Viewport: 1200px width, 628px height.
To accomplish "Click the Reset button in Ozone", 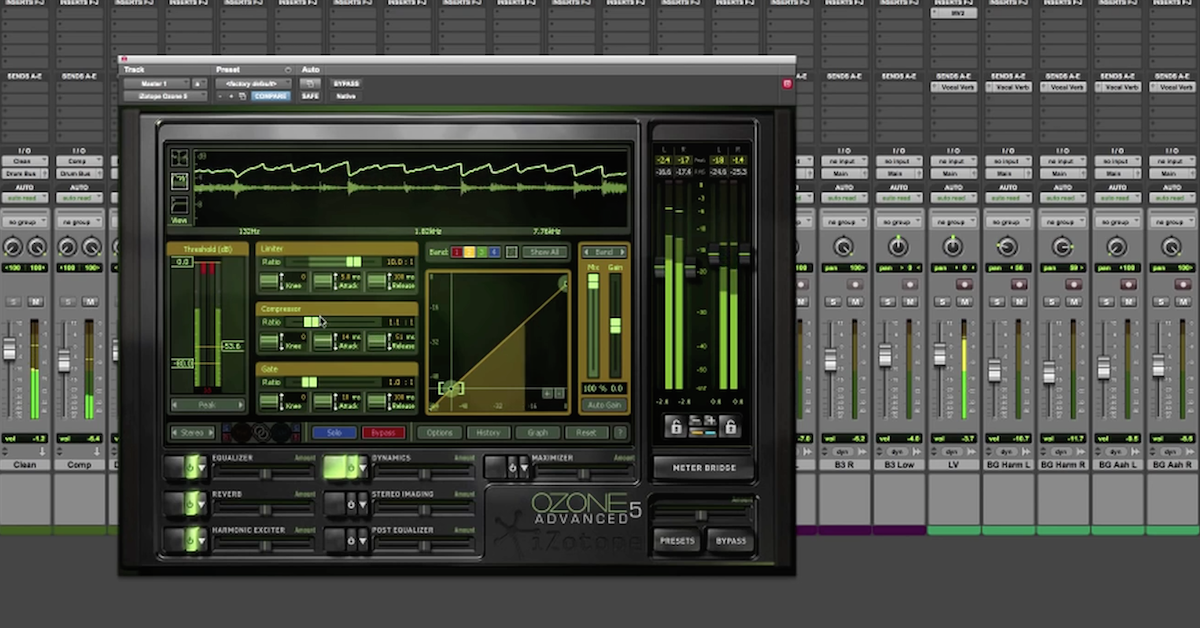I will (587, 433).
